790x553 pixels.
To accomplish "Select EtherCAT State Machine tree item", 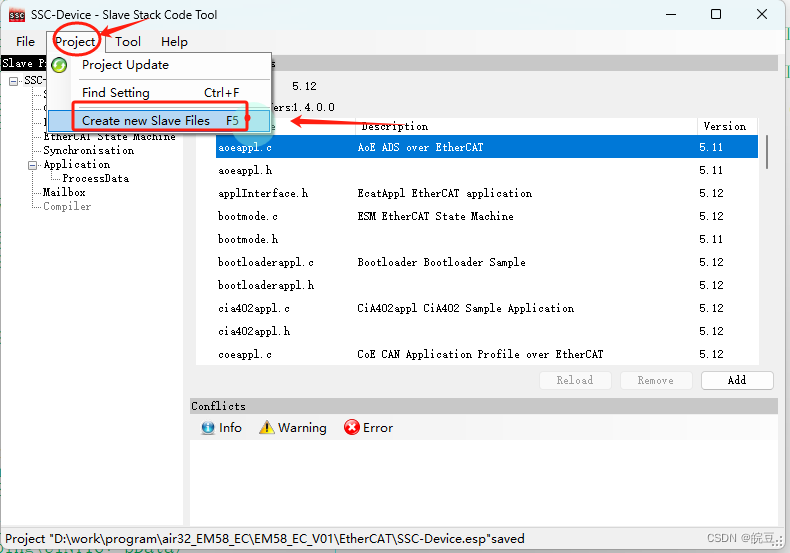I will coord(109,137).
